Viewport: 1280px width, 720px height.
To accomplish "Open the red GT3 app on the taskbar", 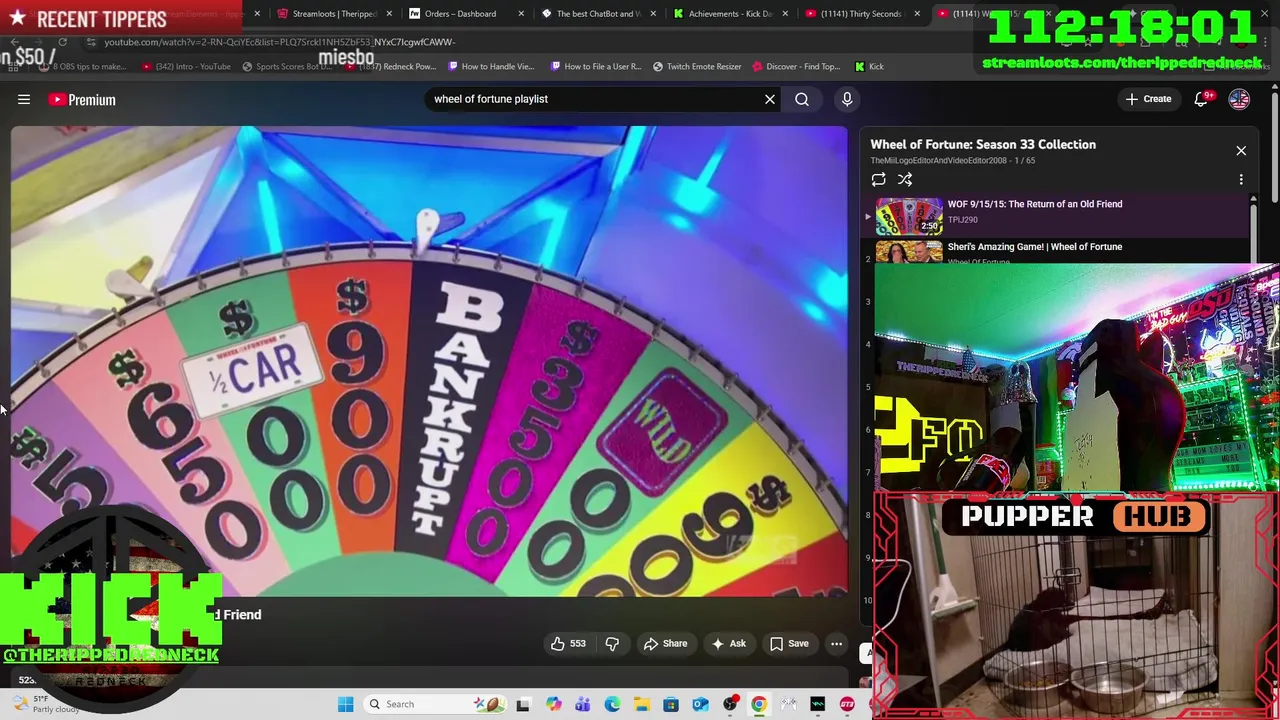I will tap(847, 704).
